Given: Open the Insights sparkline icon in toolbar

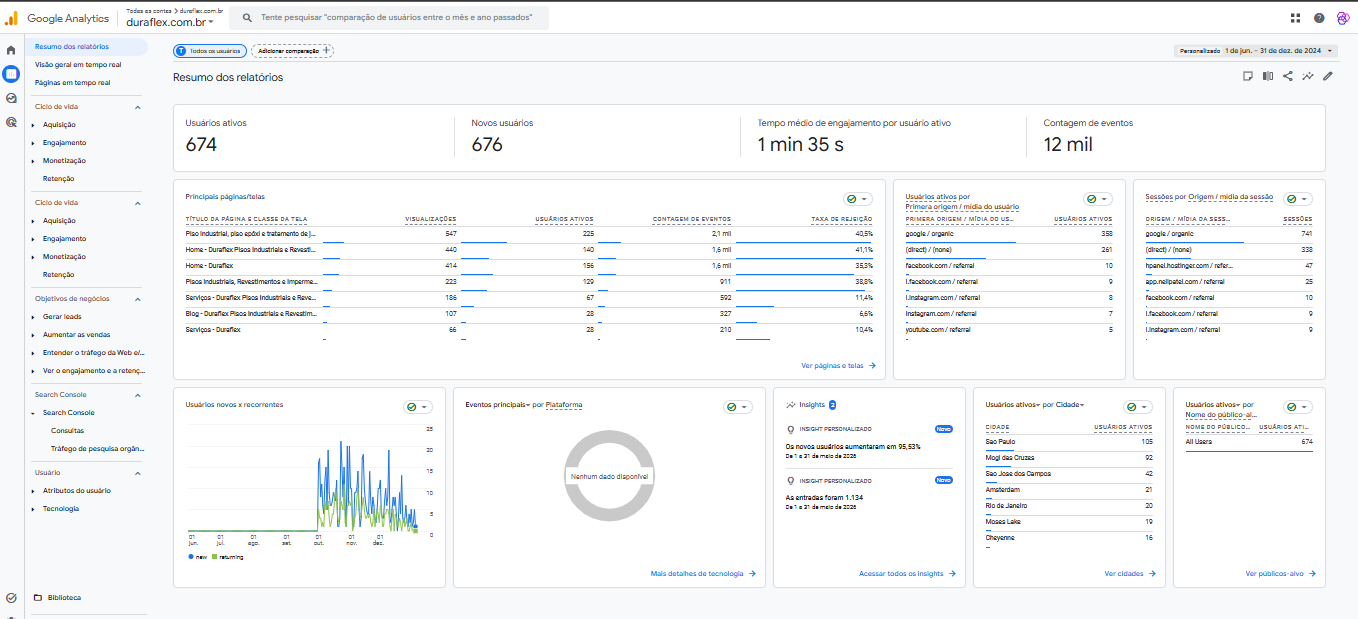Looking at the screenshot, I should tap(1308, 76).
